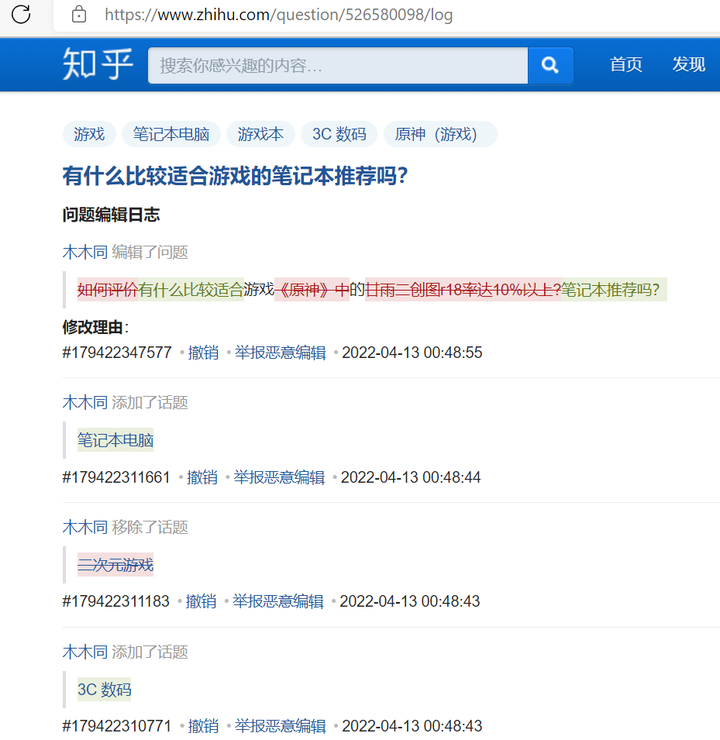This screenshot has width=720, height=740.
Task: Click deleted text 如何评价
Action: [108, 289]
